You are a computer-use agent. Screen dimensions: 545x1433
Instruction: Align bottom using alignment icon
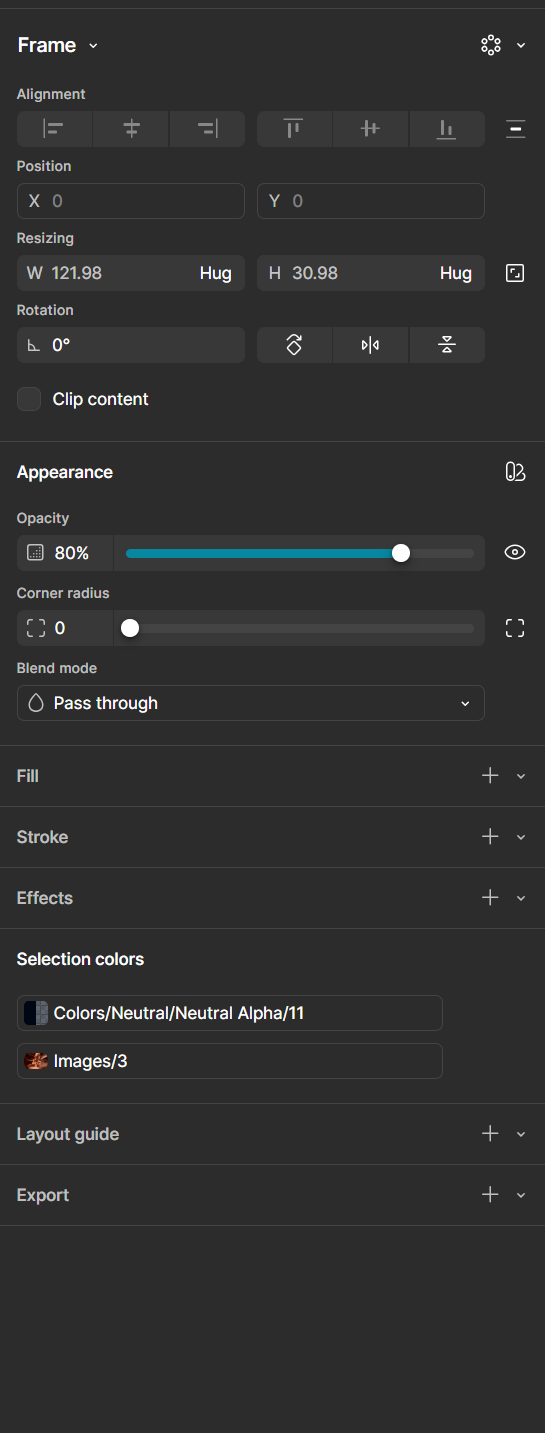tap(447, 129)
